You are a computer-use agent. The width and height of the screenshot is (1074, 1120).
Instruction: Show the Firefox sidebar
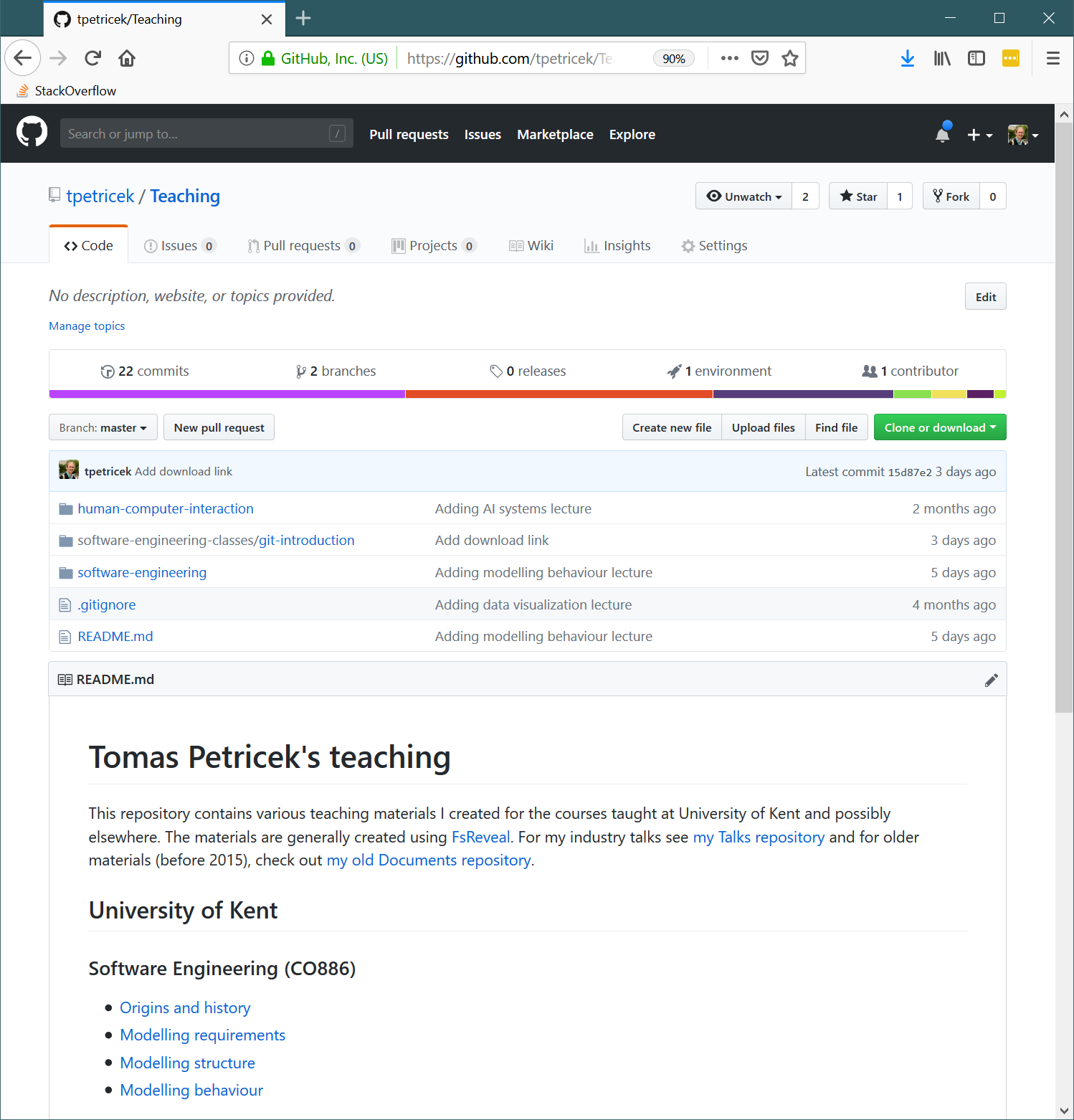(976, 58)
